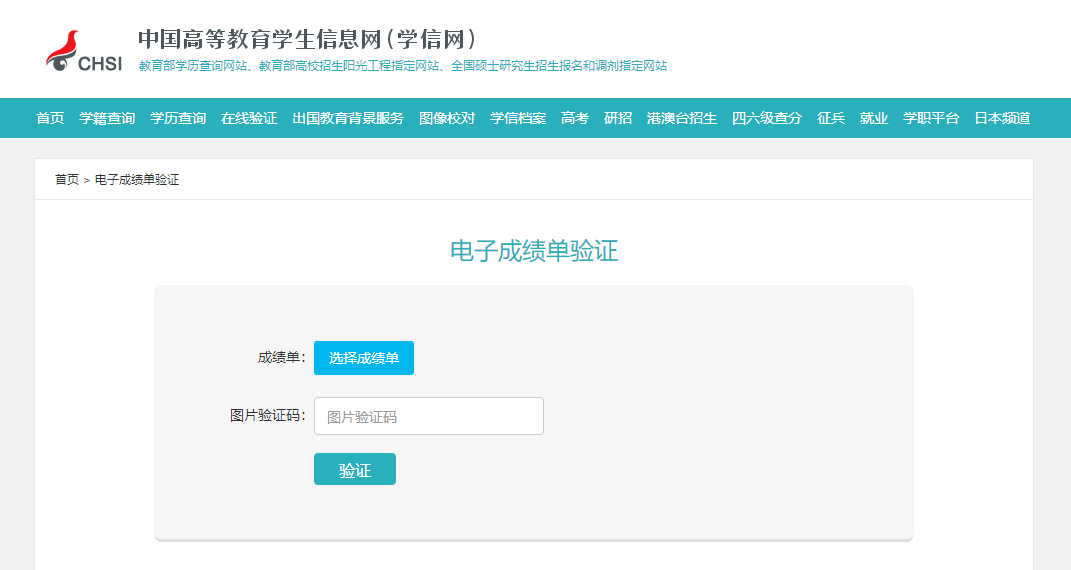Click the 验证 submit button
The width and height of the screenshot is (1071, 570).
pos(355,470)
